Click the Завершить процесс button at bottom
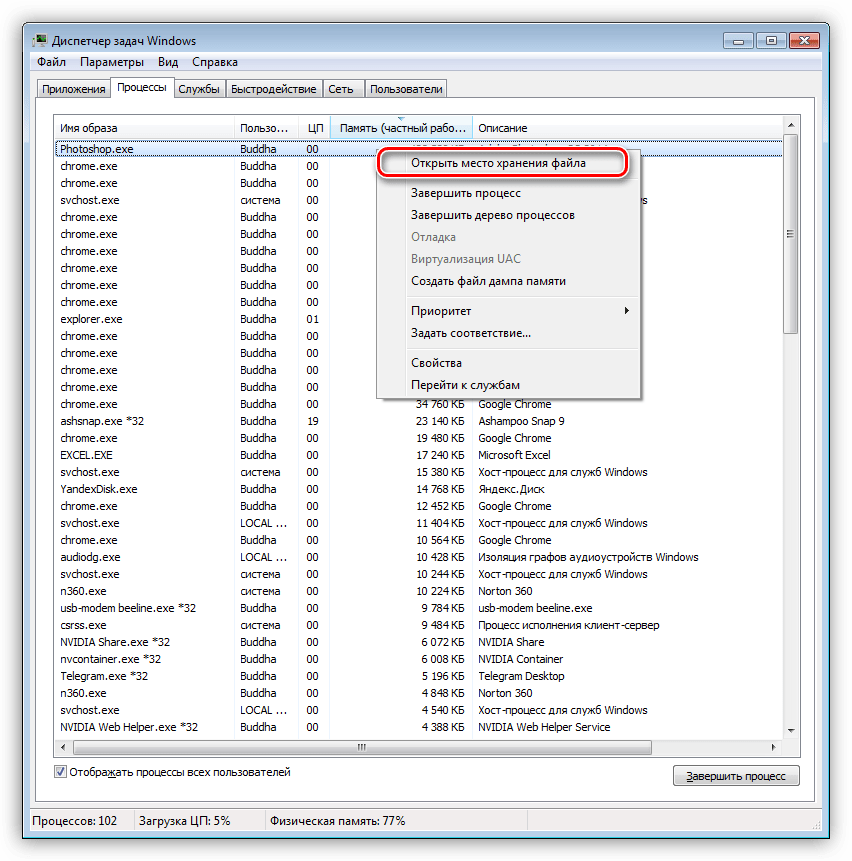 click(736, 776)
